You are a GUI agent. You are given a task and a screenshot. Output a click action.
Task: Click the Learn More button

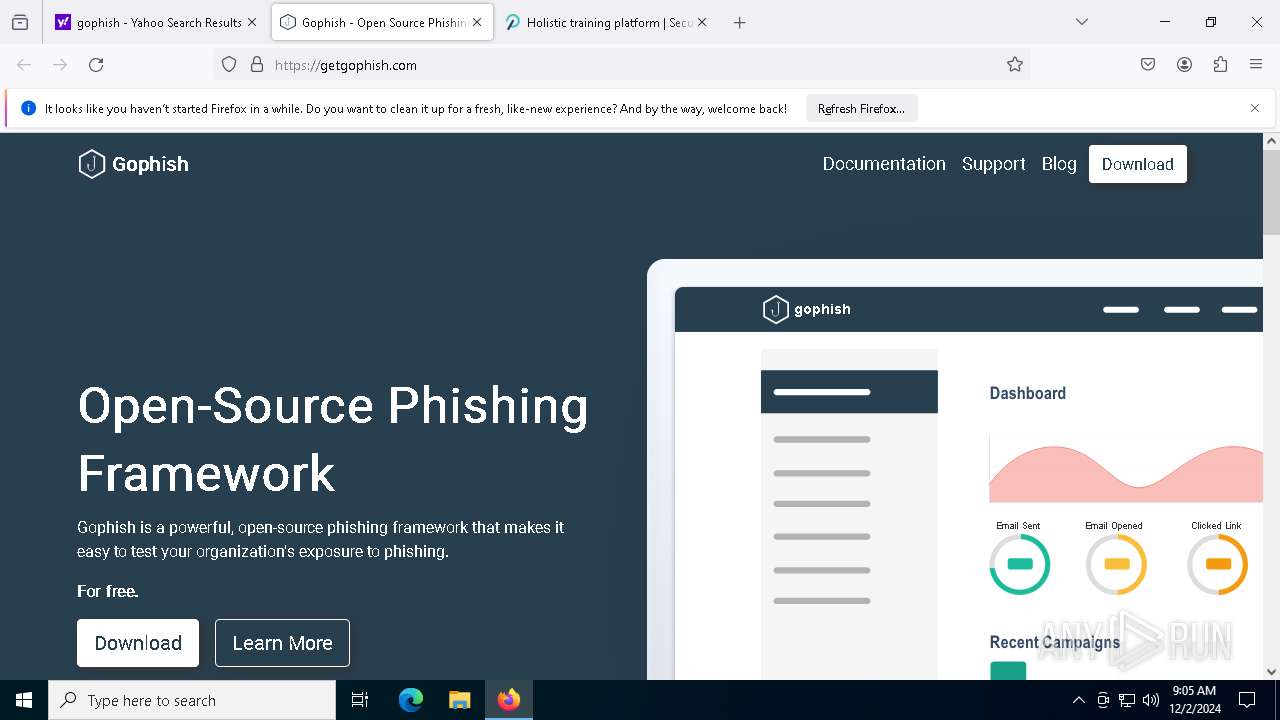282,643
